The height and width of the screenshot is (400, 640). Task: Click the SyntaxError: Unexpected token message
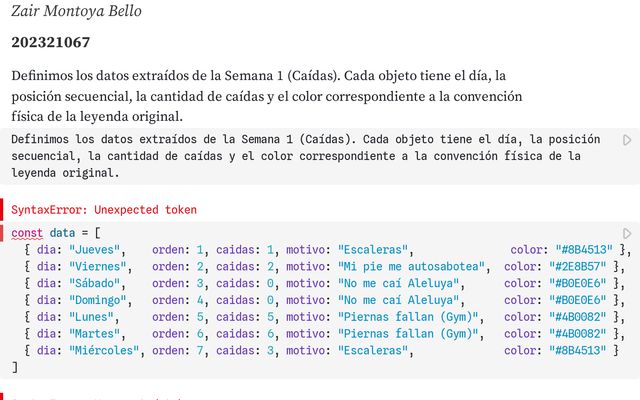click(104, 210)
